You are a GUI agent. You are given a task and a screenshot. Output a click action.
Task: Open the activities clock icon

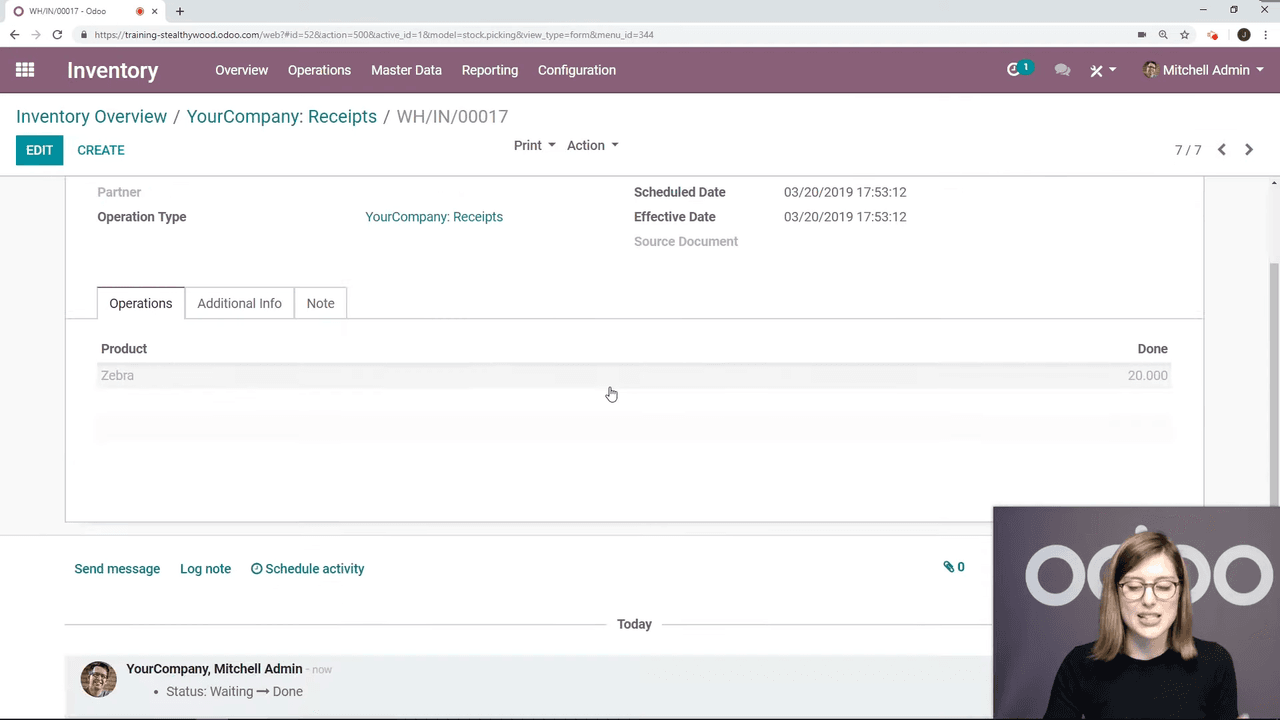pyautogui.click(x=1015, y=70)
